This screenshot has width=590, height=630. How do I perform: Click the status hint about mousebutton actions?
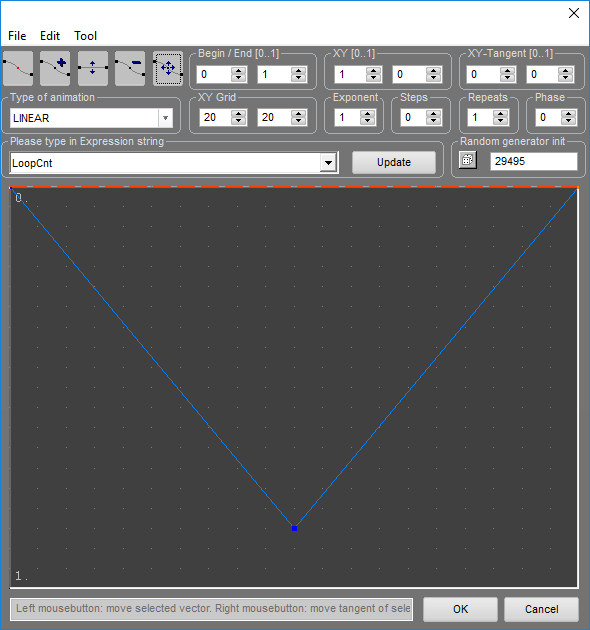[212, 608]
